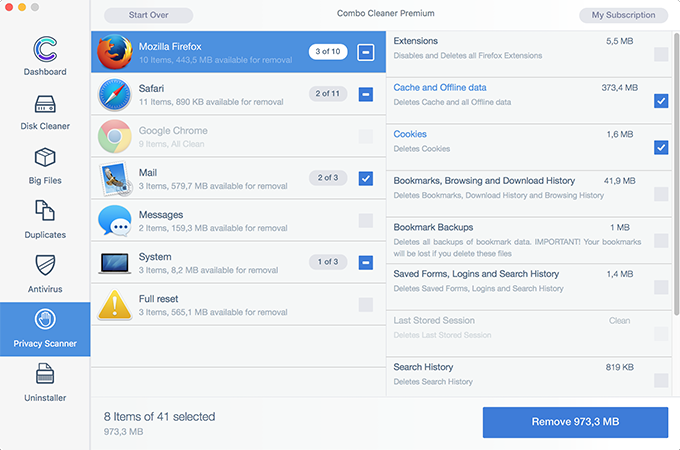Switch to the Big Files label
680x450 pixels.
click(45, 180)
